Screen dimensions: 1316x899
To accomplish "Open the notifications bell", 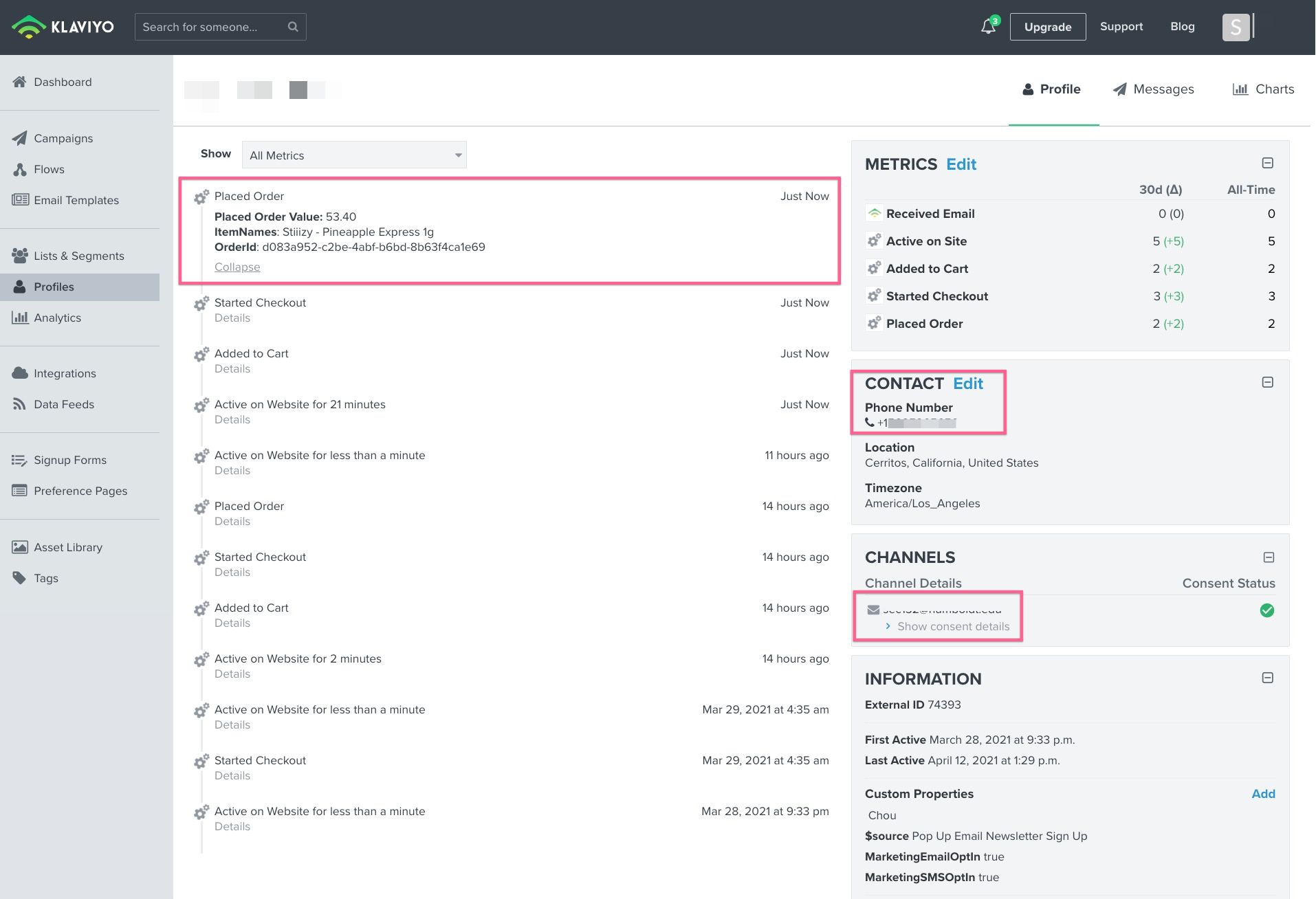I will click(x=987, y=26).
